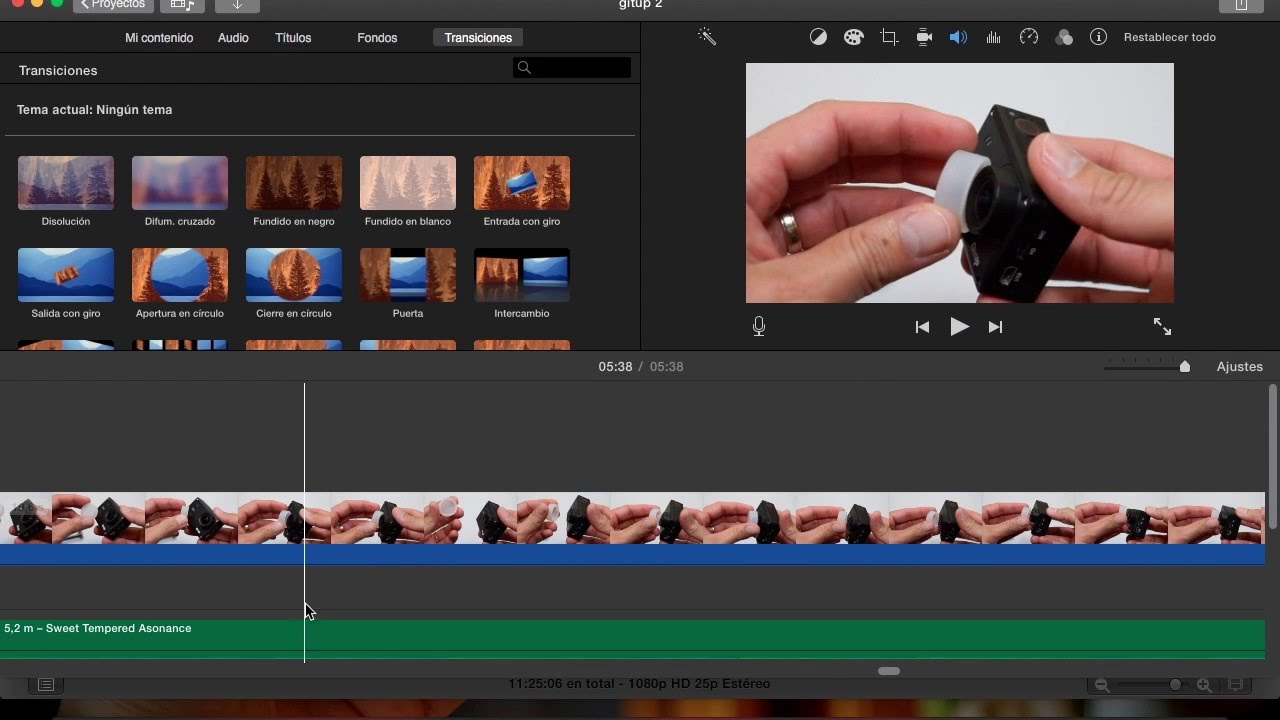Screen dimensions: 1280x720
Task: Click the zoom-out magnifier at bottom right
Action: click(x=1102, y=685)
